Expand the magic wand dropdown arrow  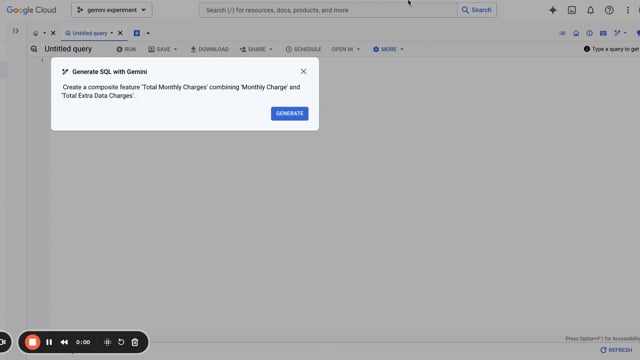click(625, 33)
